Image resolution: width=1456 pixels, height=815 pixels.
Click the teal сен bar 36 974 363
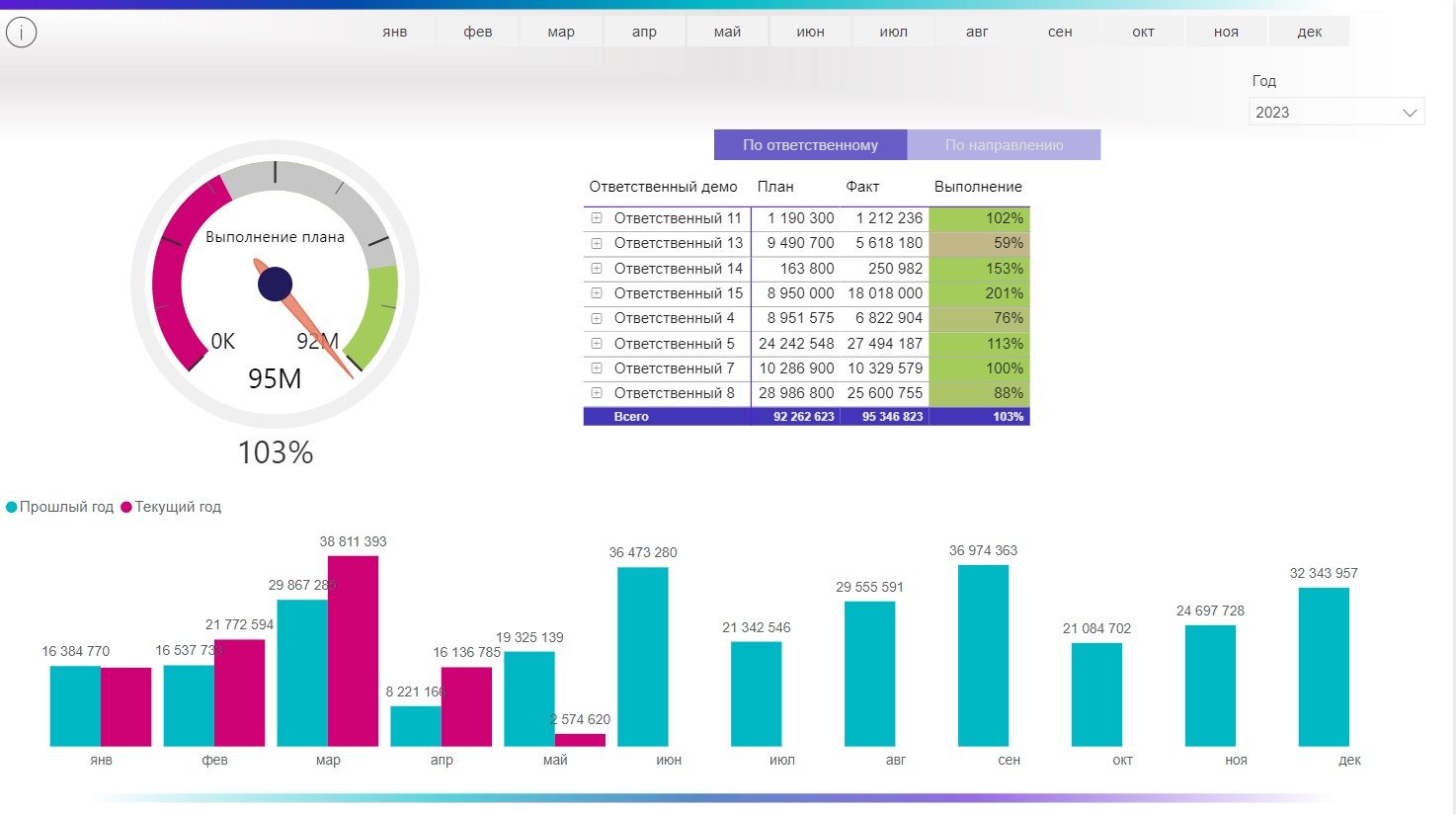983,656
